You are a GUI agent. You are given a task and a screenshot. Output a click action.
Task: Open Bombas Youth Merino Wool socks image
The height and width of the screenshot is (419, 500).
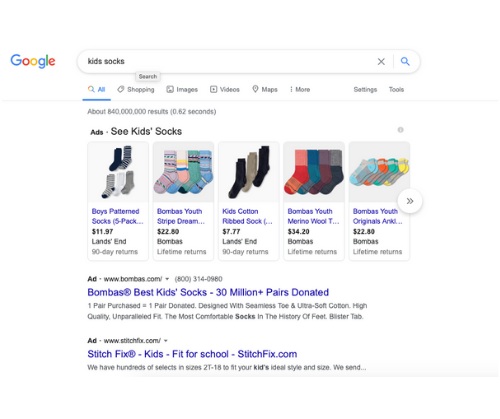click(x=314, y=172)
